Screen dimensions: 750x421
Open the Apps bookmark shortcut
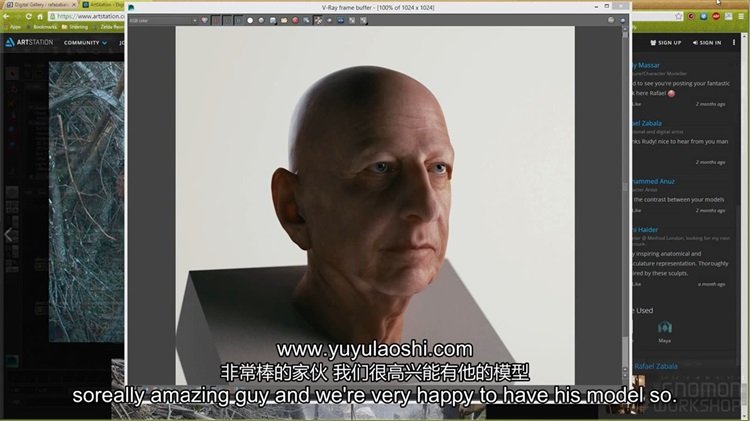(12, 27)
